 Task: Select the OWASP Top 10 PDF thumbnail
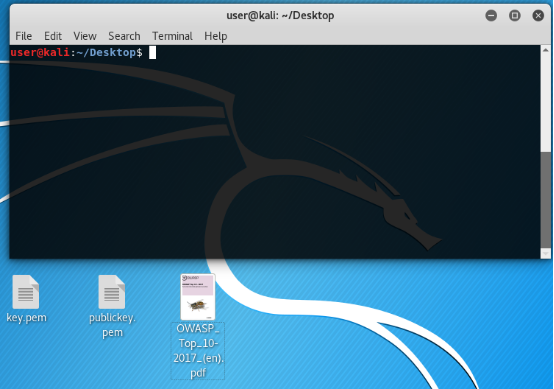pyautogui.click(x=198, y=297)
